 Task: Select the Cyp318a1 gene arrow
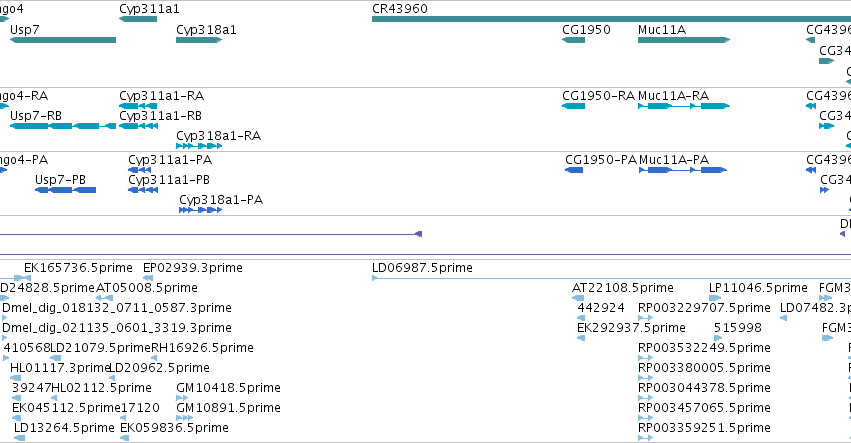pyautogui.click(x=199, y=40)
